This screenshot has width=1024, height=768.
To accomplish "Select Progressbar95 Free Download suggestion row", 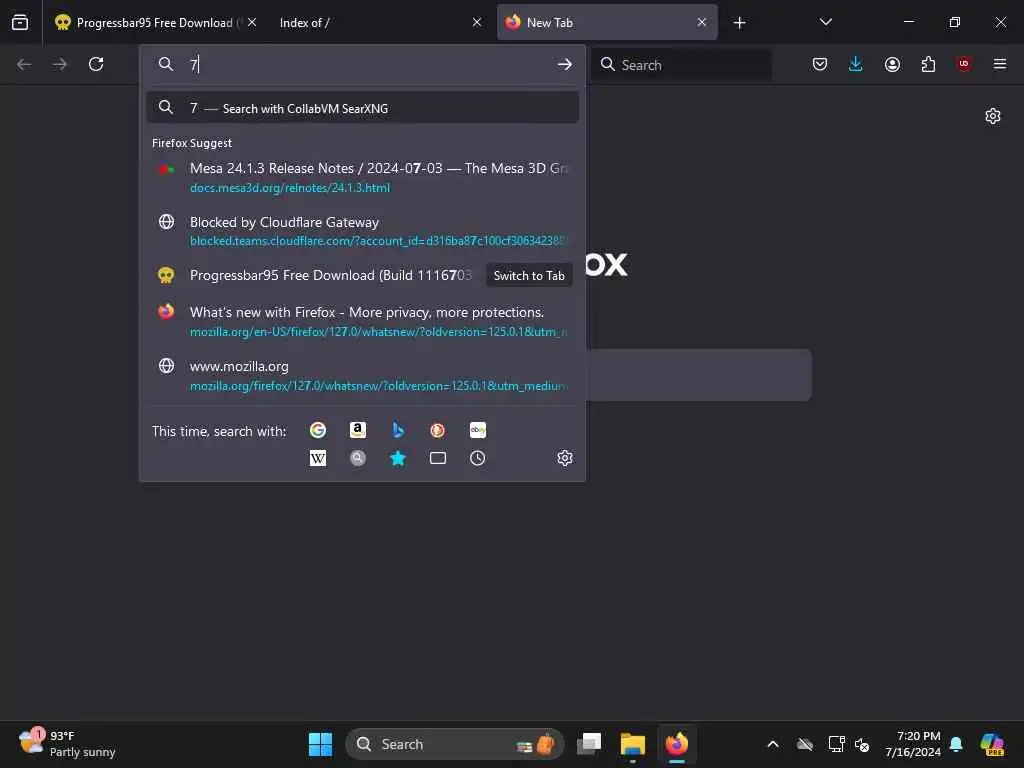I will coord(362,276).
